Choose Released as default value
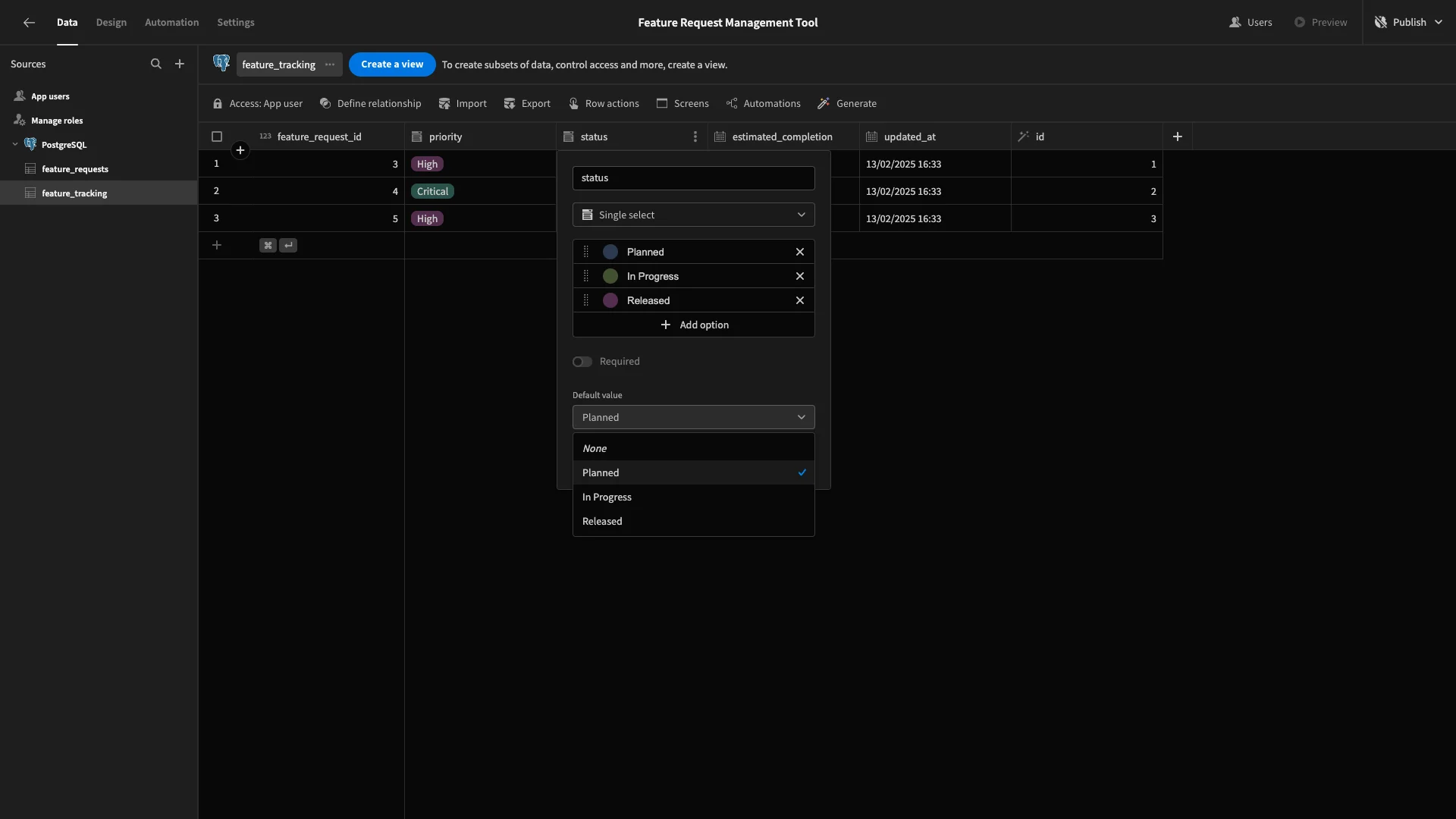Screen dimensions: 1456x819 tap(693, 521)
